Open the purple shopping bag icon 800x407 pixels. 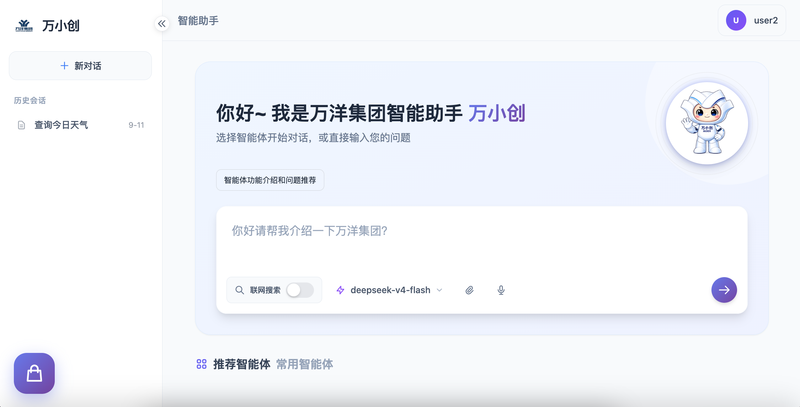pyautogui.click(x=34, y=373)
